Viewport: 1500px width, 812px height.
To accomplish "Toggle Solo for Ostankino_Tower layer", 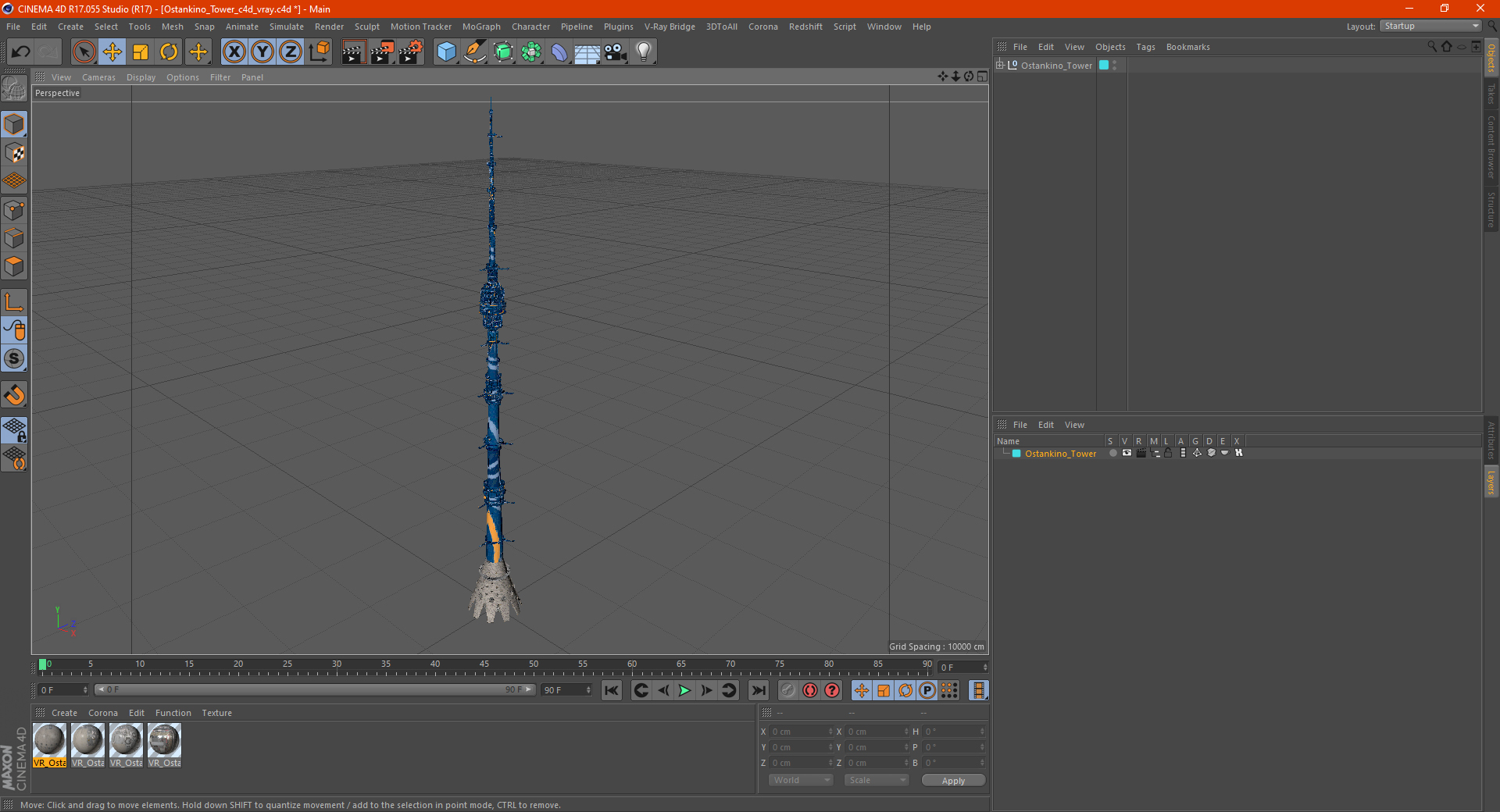I will [1112, 453].
